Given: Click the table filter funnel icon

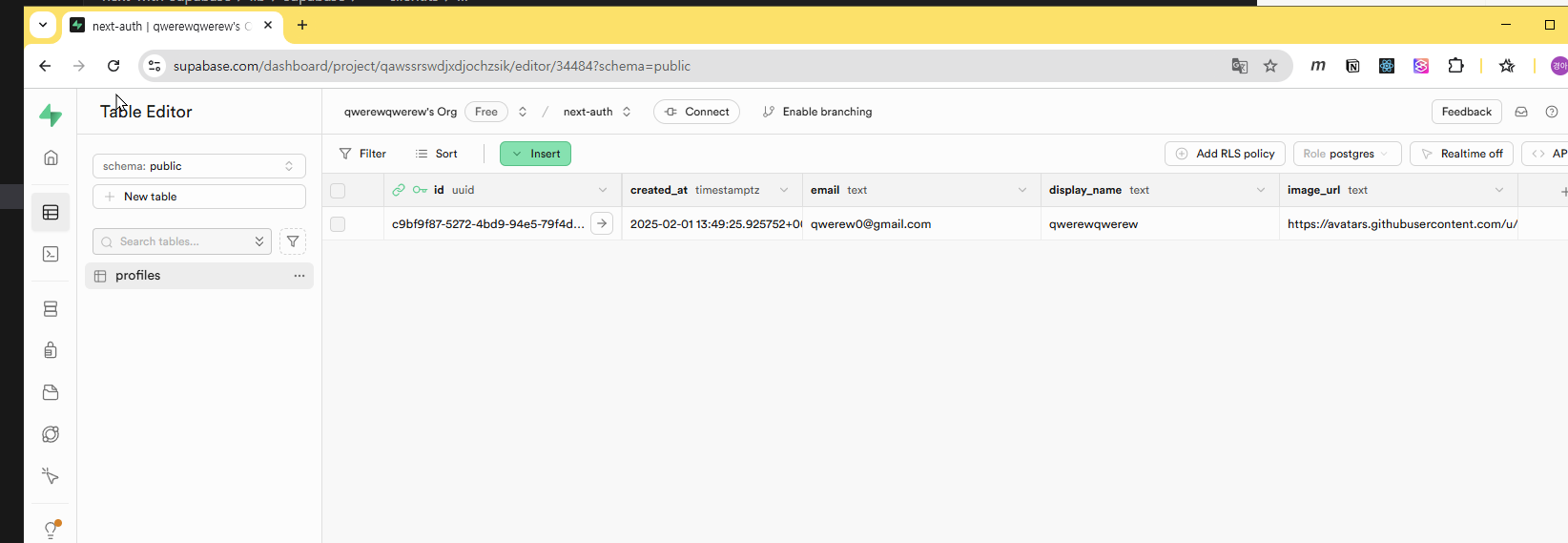Looking at the screenshot, I should point(293,241).
